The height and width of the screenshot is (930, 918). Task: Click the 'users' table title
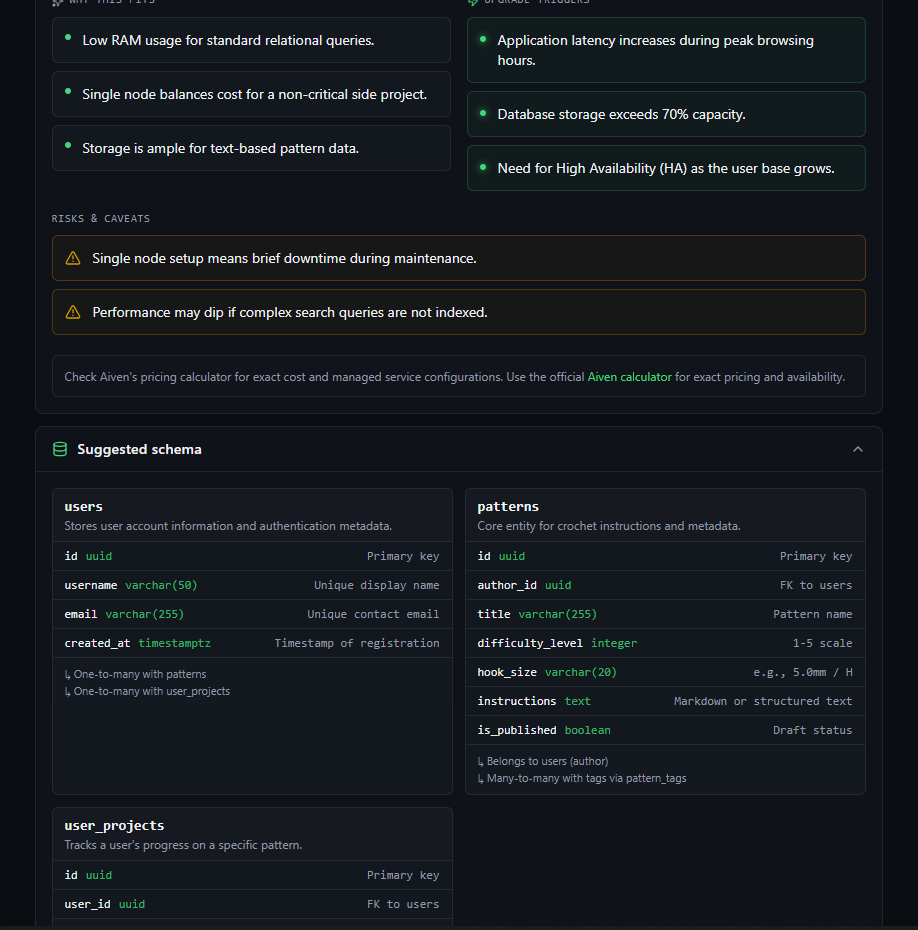[84, 507]
